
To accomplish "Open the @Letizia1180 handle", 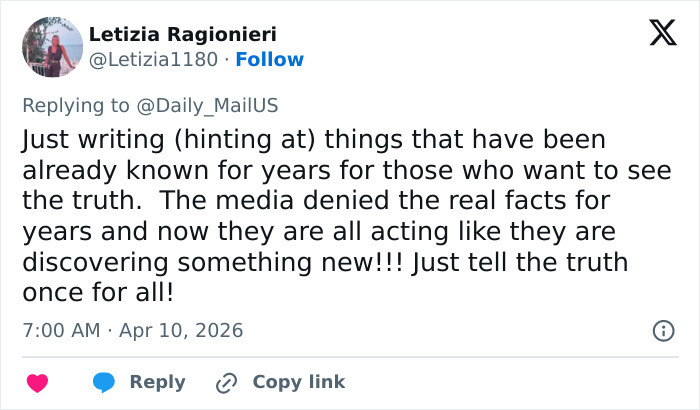I will coord(152,60).
